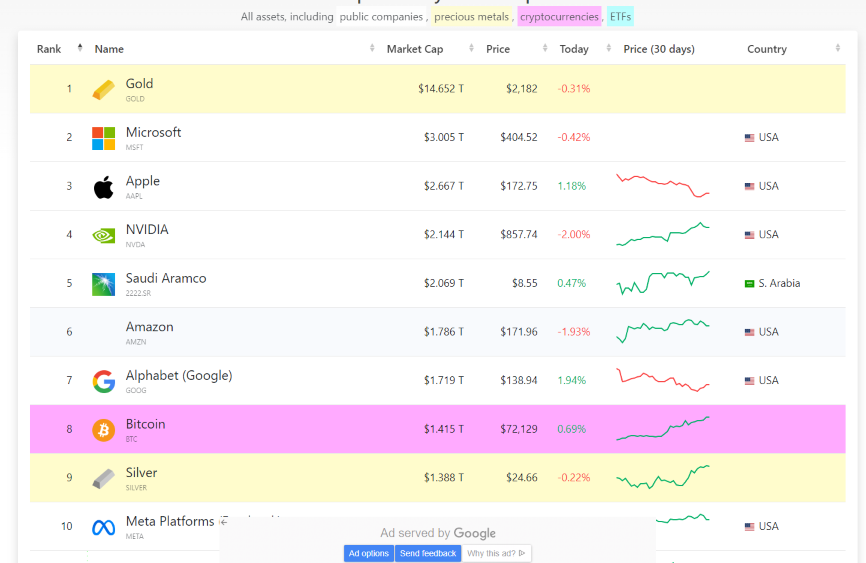The height and width of the screenshot is (563, 866).
Task: Click the Apple logo icon
Action: 103,187
